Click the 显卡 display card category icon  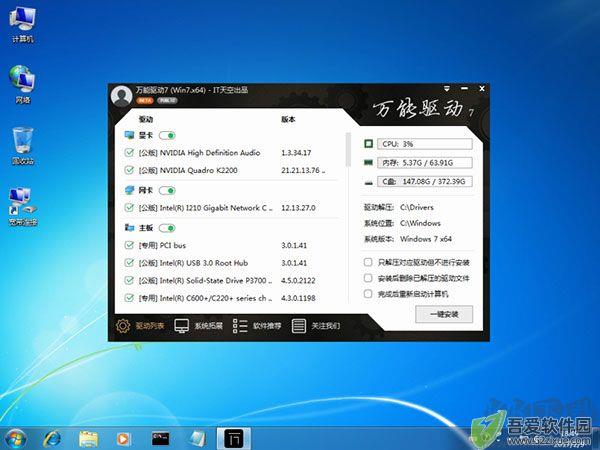coord(130,135)
